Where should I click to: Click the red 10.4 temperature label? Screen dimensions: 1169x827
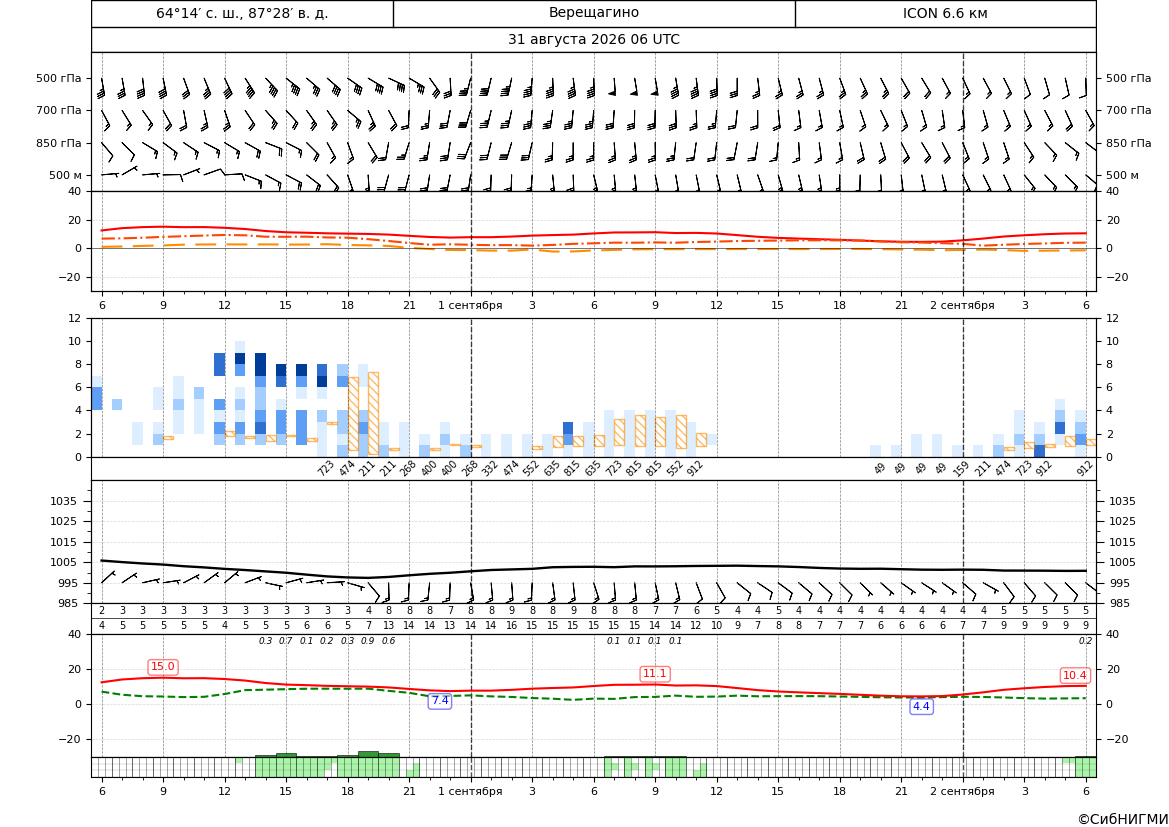(x=1074, y=675)
